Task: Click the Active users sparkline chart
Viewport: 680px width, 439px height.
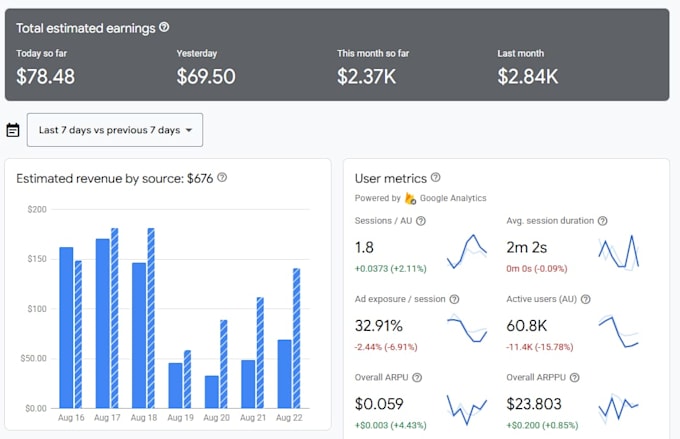Action: pos(618,331)
